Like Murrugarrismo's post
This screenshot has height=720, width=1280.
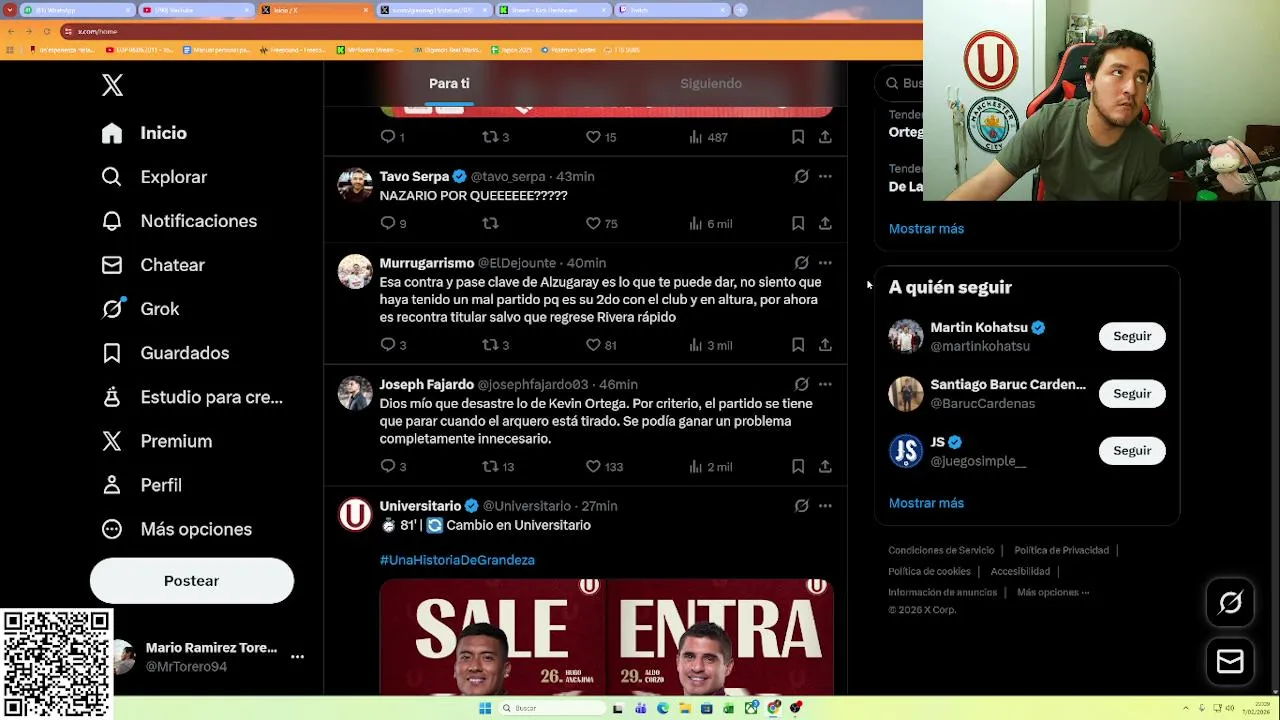coord(602,345)
